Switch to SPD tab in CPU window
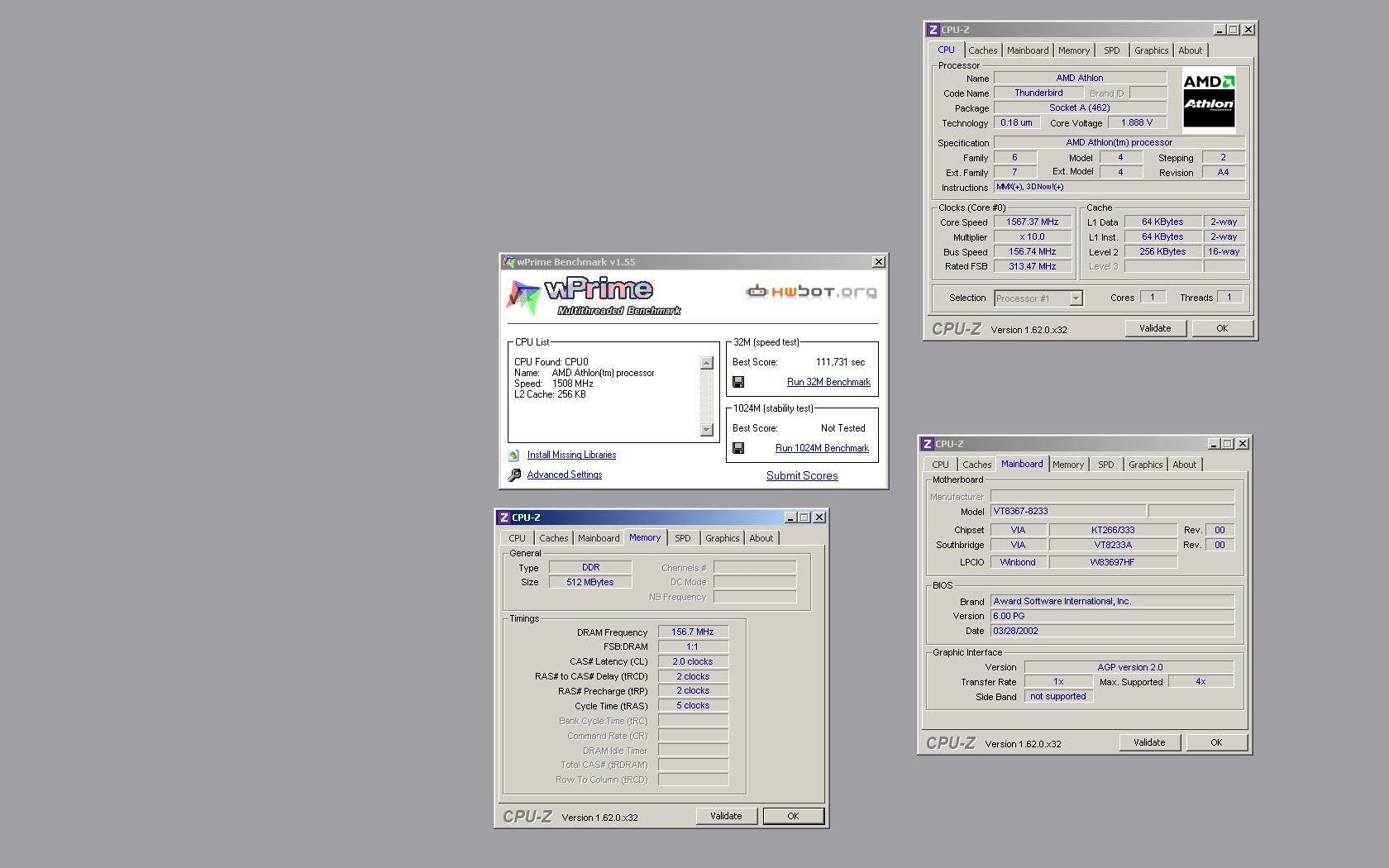The height and width of the screenshot is (868, 1389). tap(1111, 50)
